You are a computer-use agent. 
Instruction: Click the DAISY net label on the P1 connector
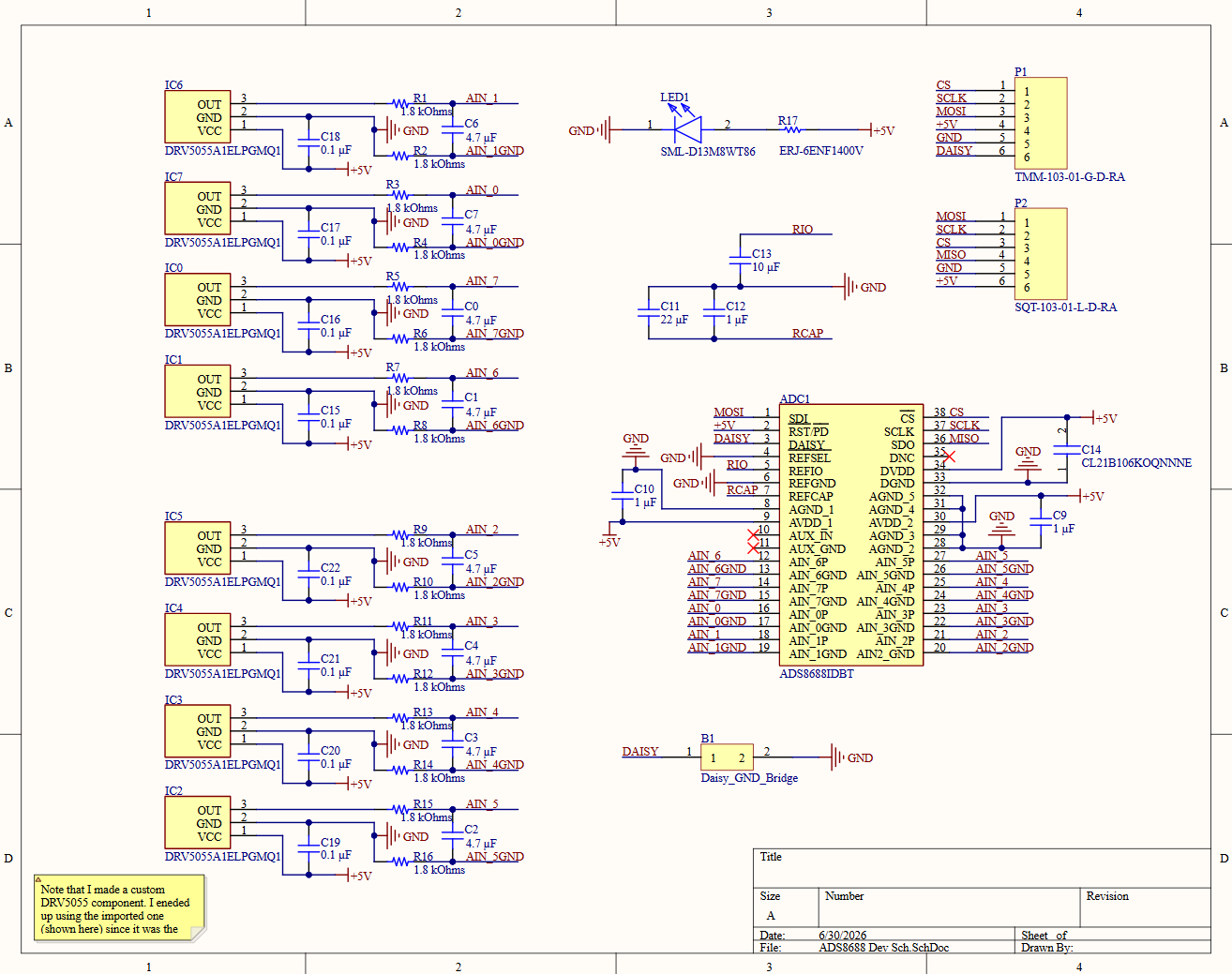954,150
